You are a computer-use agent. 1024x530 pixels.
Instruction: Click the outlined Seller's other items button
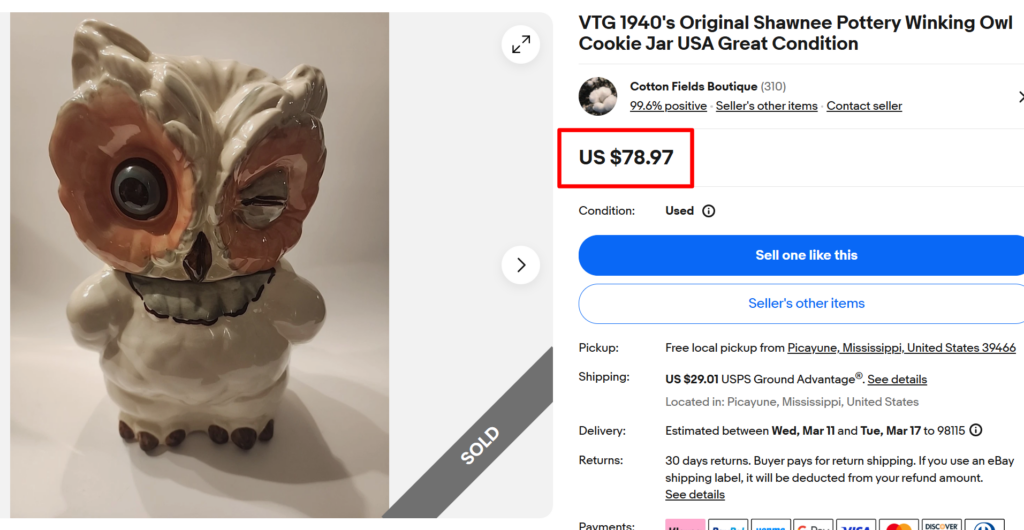tap(806, 303)
